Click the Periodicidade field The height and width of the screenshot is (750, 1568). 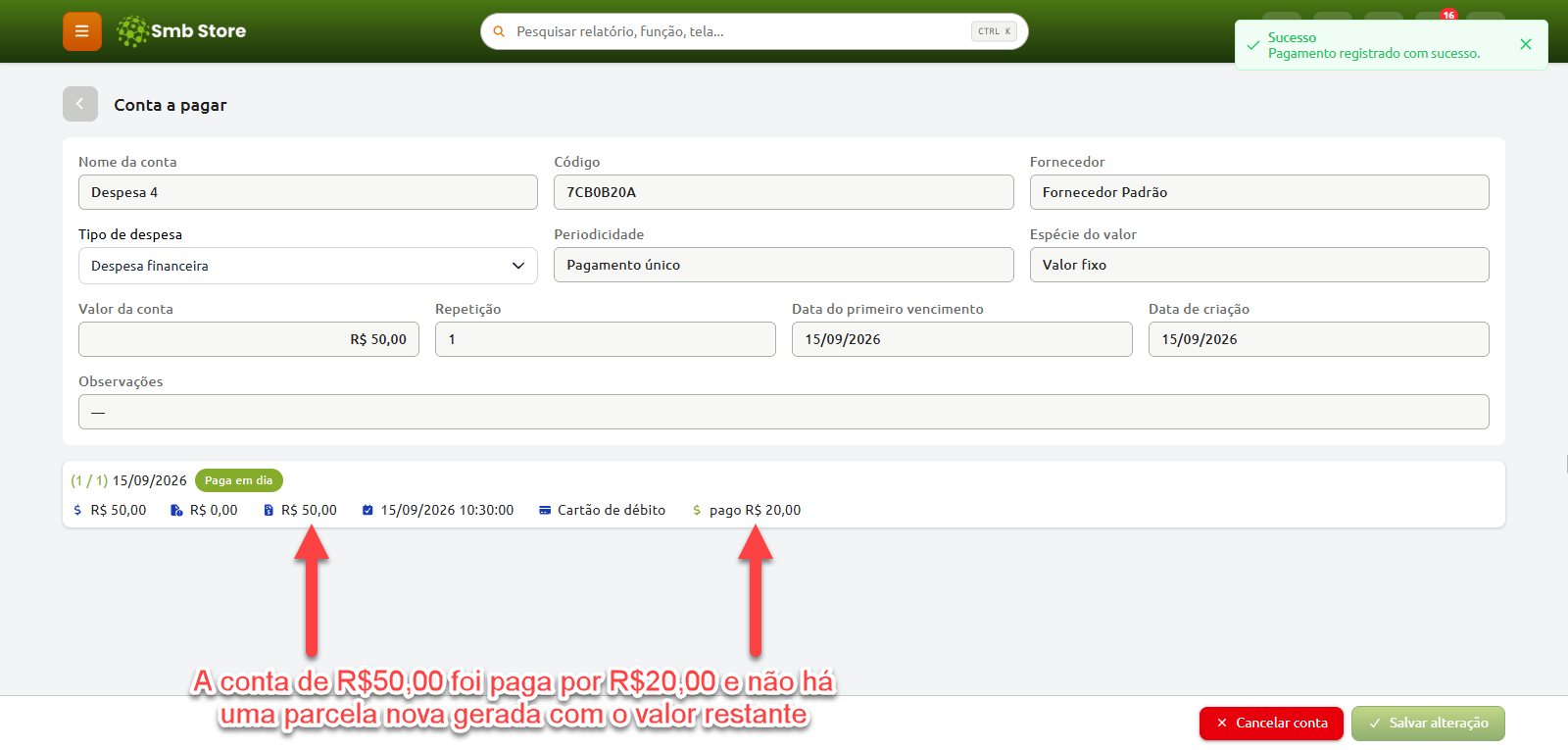[x=783, y=265]
